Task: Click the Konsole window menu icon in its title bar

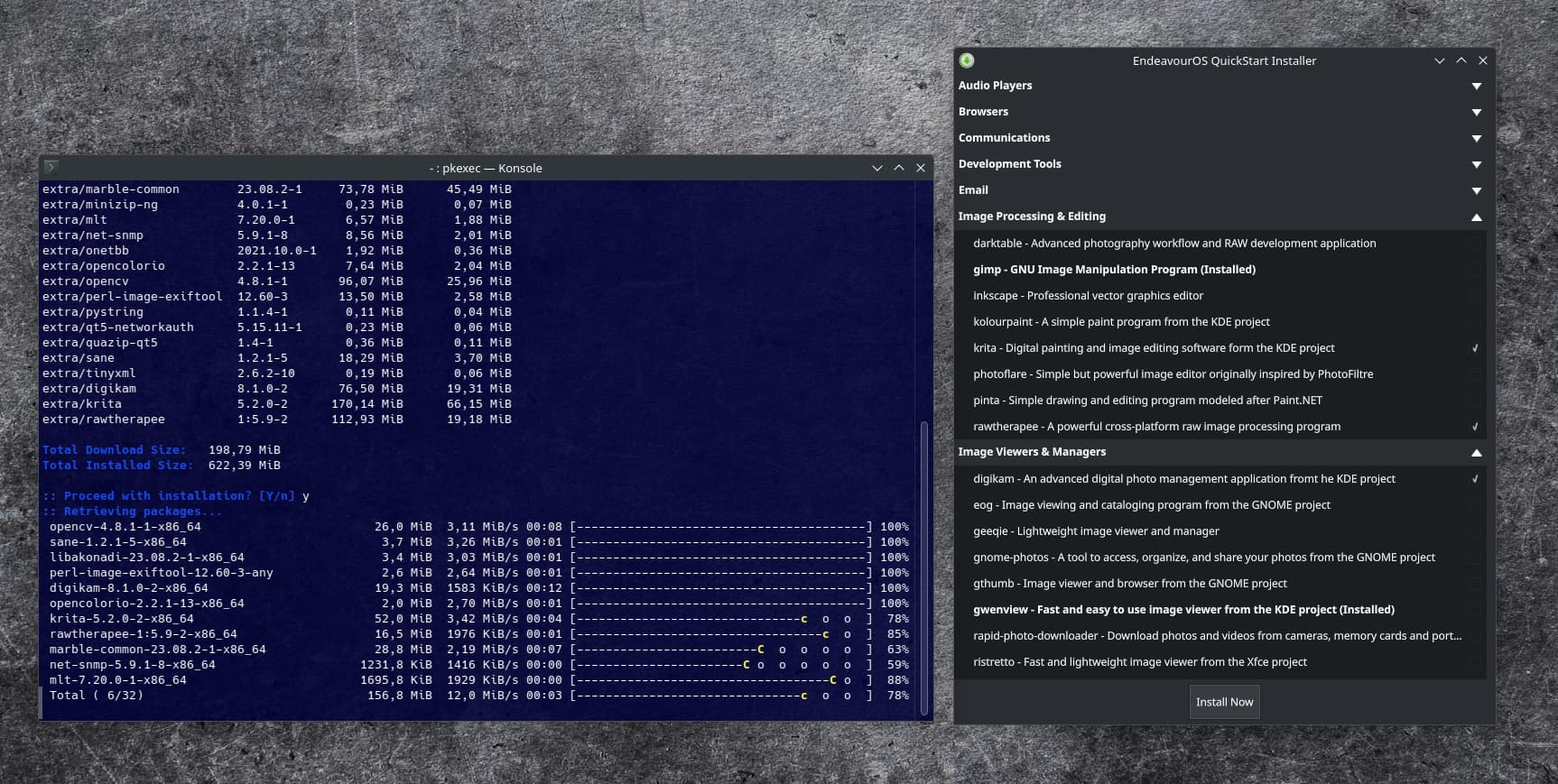Action: pyautogui.click(x=51, y=167)
